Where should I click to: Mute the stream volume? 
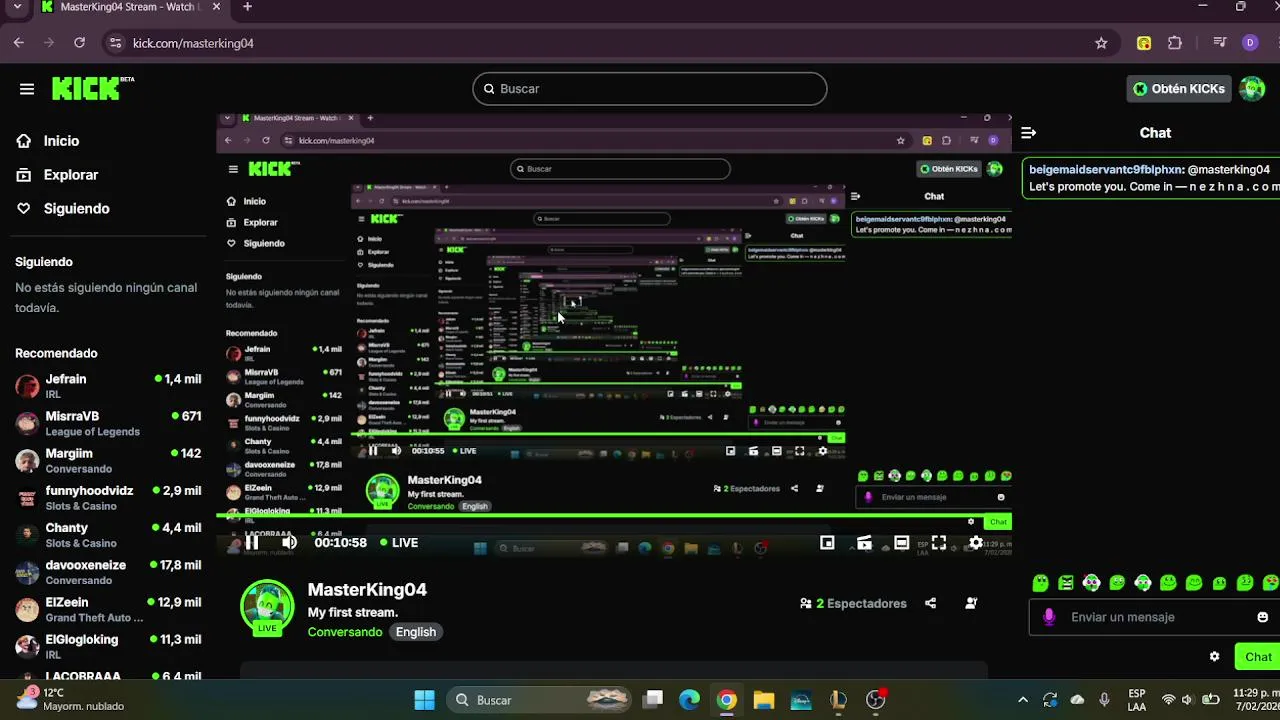(x=289, y=543)
